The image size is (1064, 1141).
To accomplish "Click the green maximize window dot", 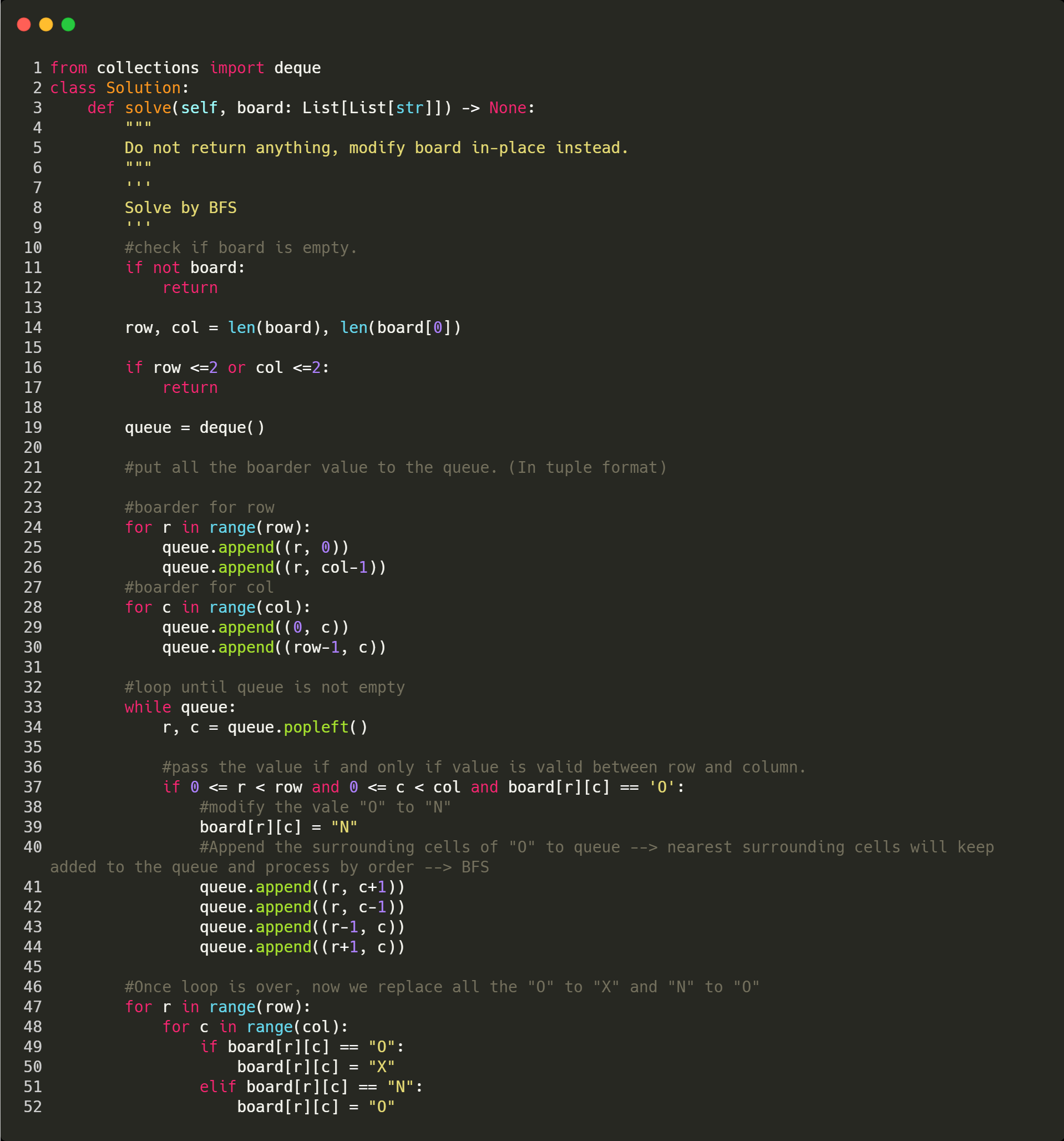I will tap(68, 24).
